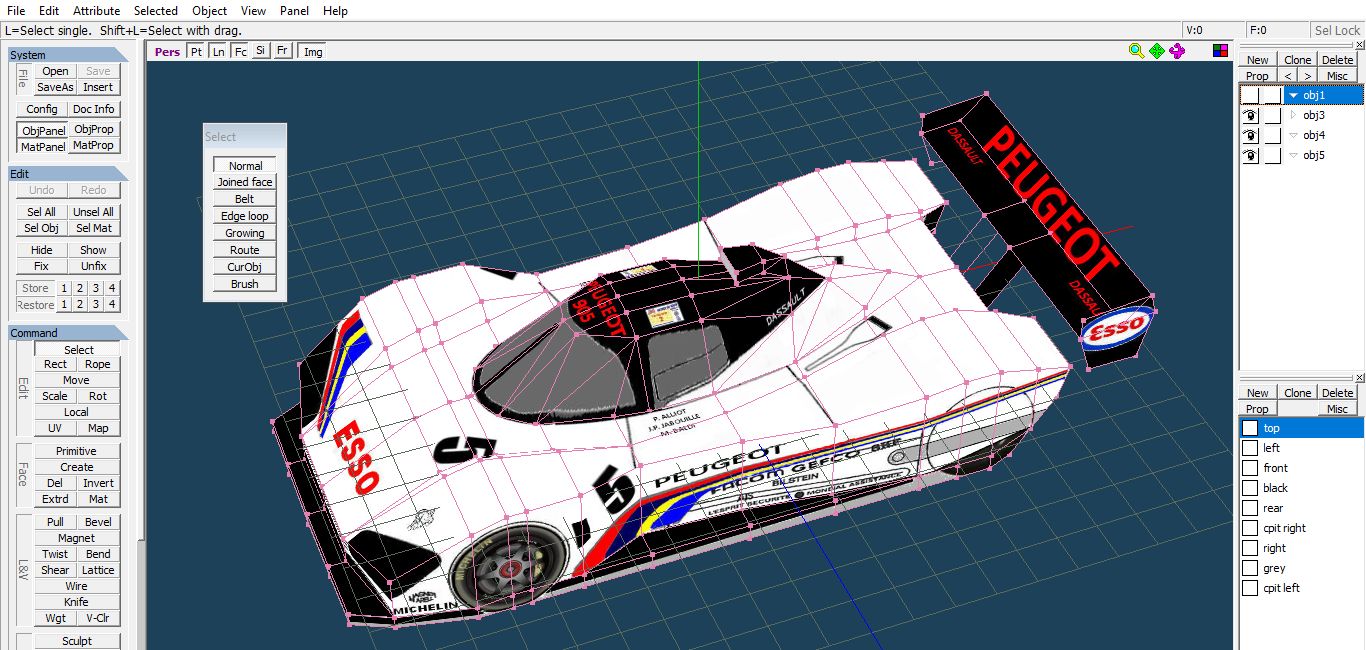Select the 'cpit right' material

1284,528
